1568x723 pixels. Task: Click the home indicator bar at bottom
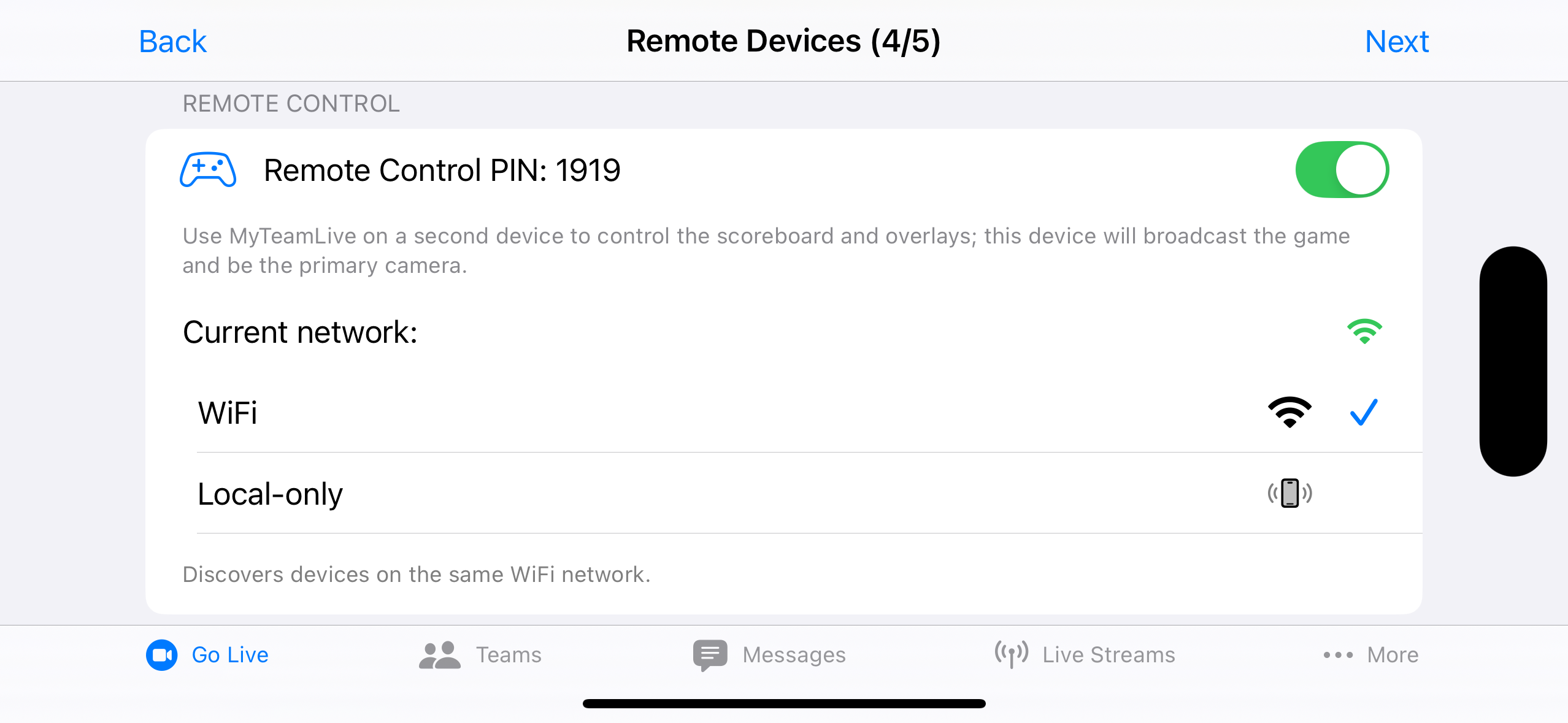(784, 702)
